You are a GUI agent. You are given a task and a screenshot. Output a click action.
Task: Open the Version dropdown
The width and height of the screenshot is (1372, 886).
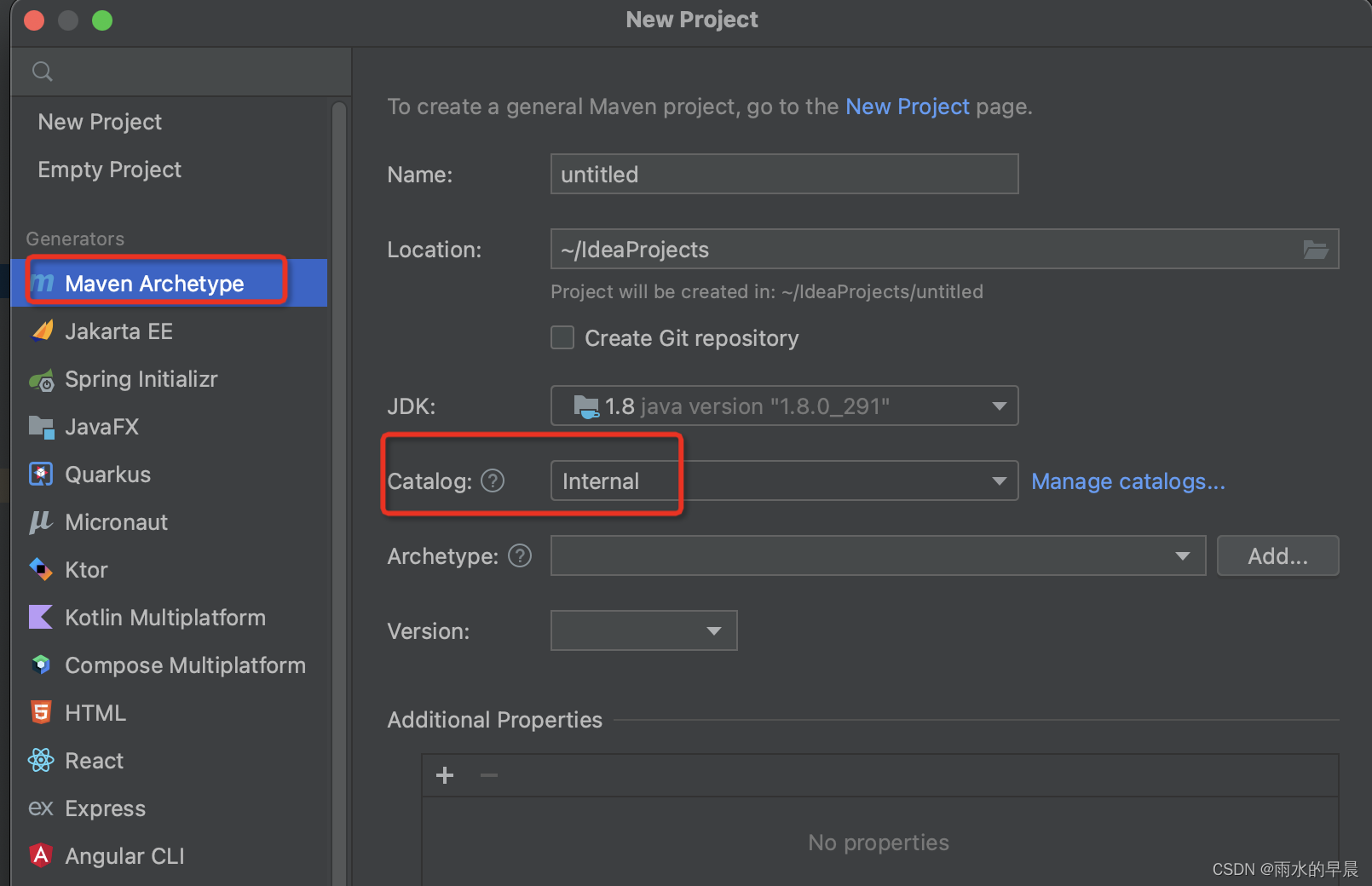coord(643,630)
